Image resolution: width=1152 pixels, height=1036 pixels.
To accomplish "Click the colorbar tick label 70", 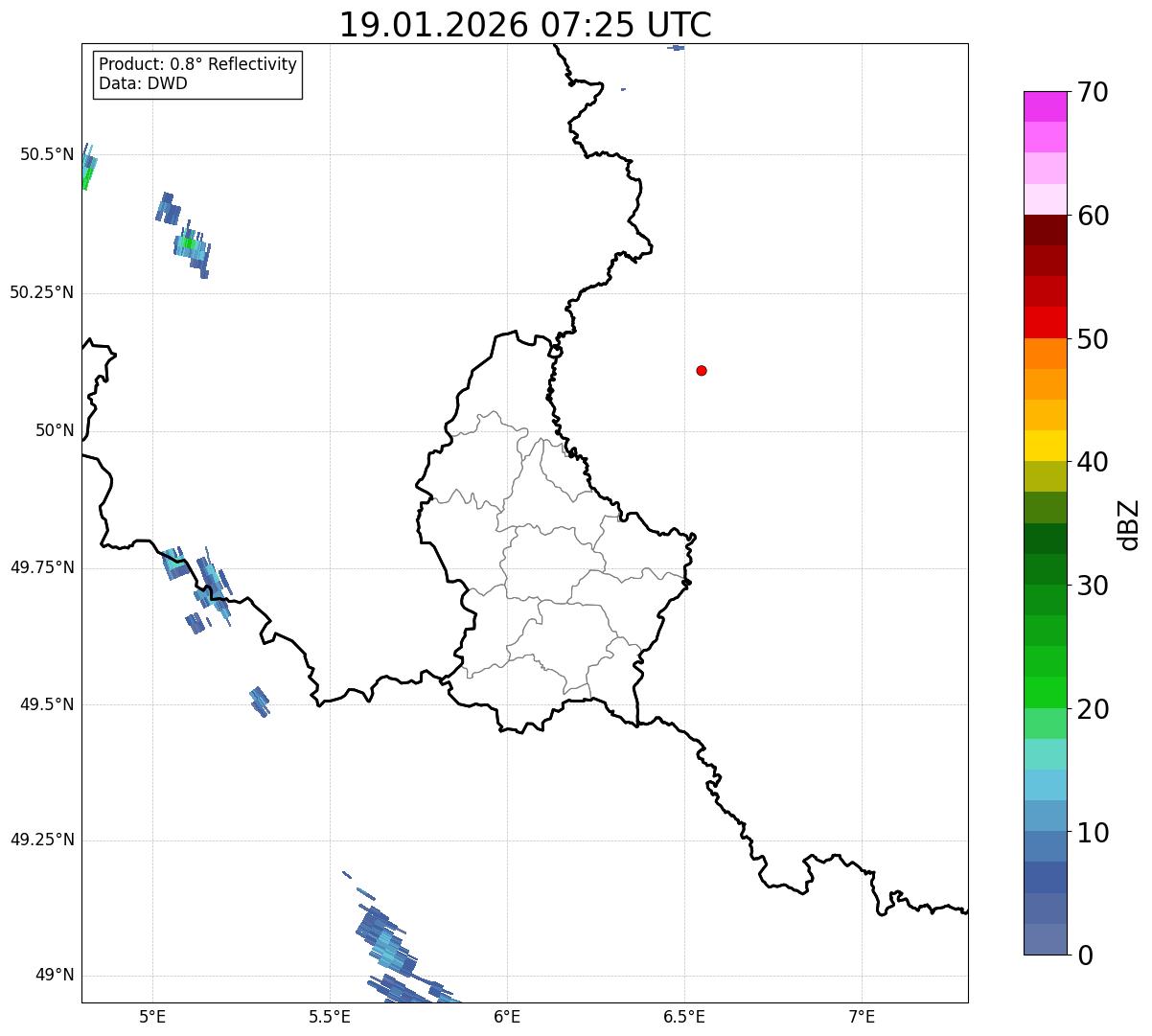I will pyautogui.click(x=1093, y=92).
